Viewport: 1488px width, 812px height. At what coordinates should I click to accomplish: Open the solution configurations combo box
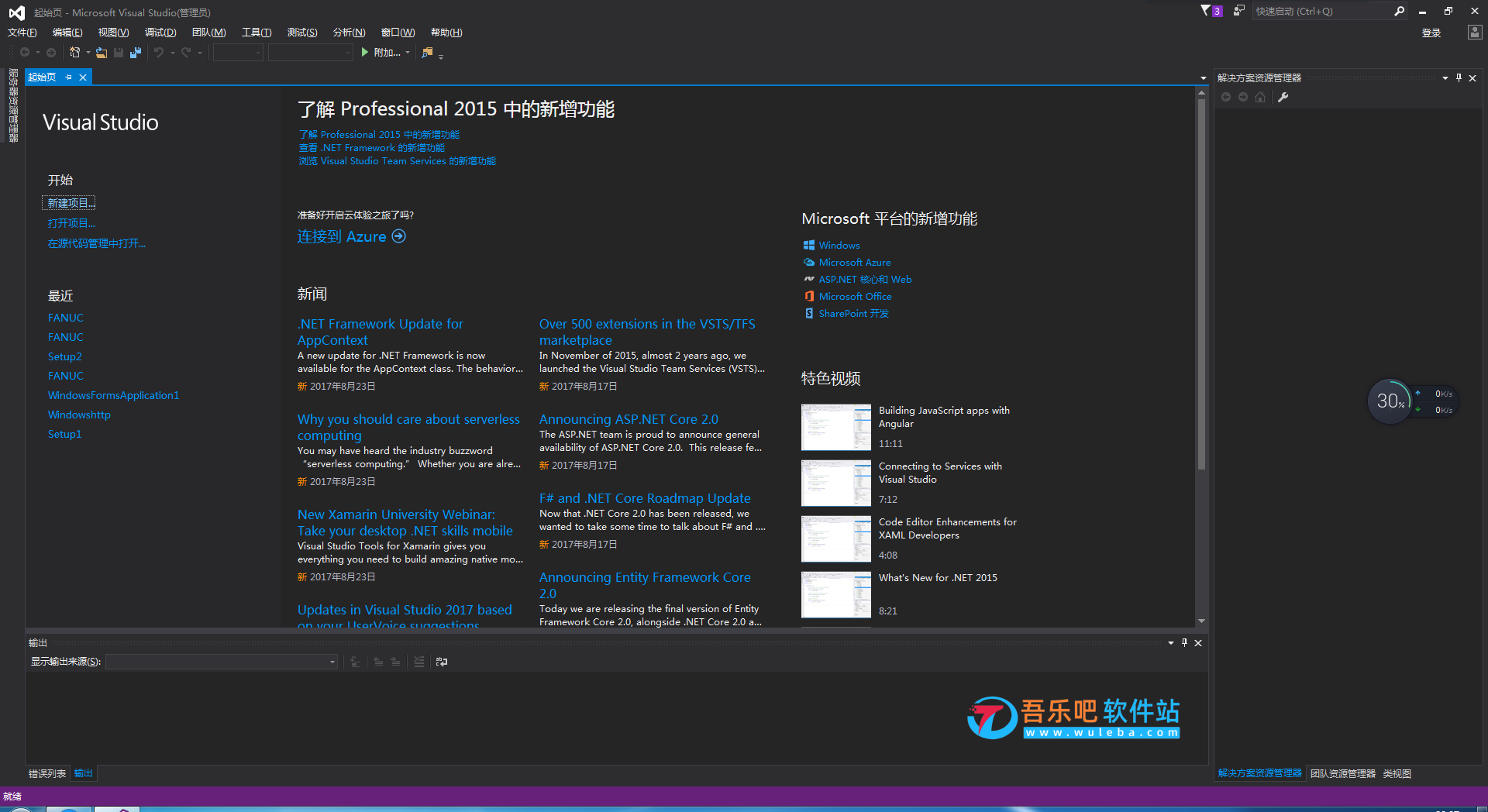[x=238, y=53]
